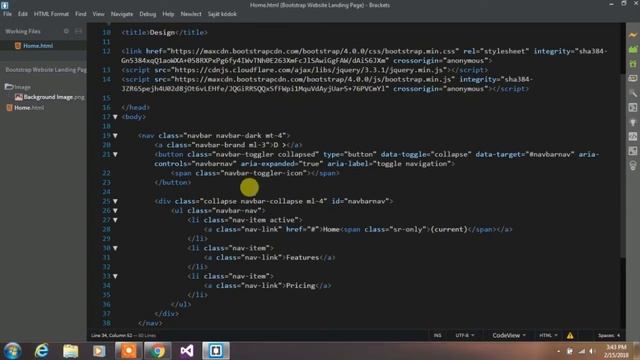Click the orange app icon in taskbar
640x360 pixels.
coord(129,351)
